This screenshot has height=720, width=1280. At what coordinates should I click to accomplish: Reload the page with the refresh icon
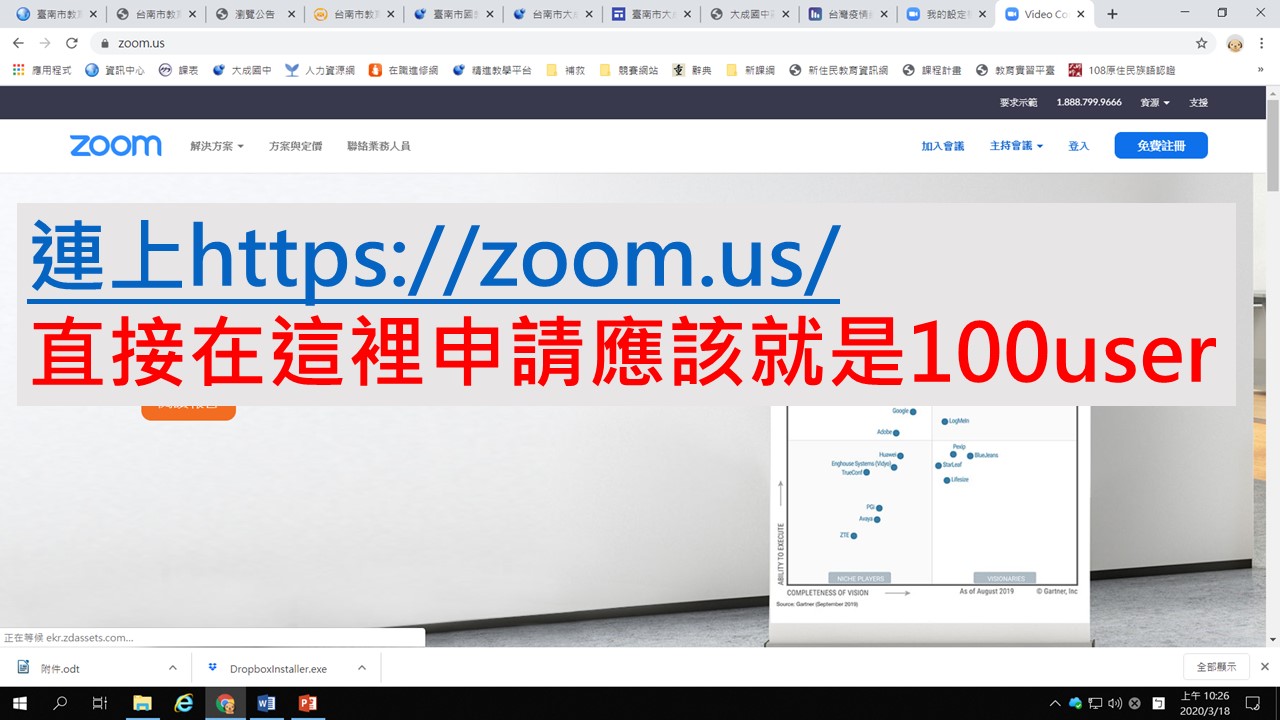(71, 43)
